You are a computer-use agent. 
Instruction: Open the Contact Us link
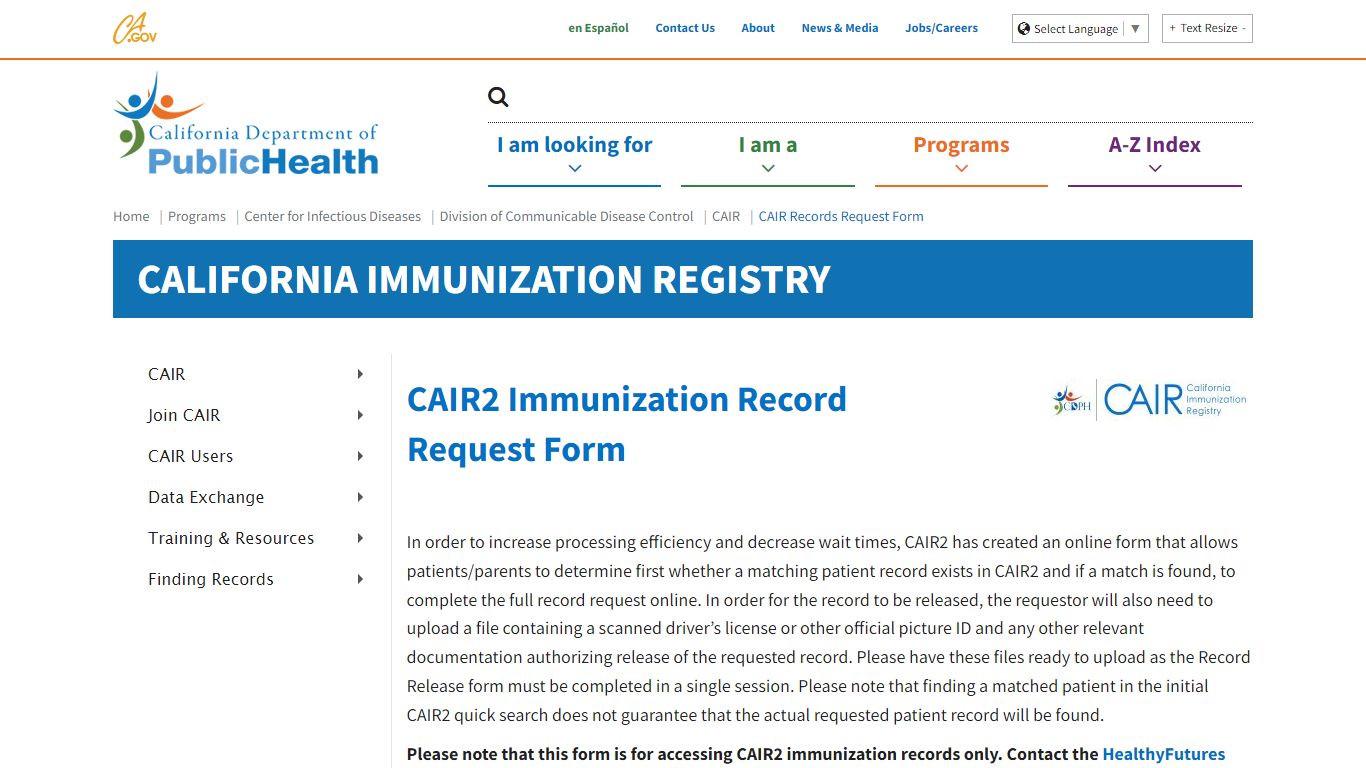click(685, 28)
